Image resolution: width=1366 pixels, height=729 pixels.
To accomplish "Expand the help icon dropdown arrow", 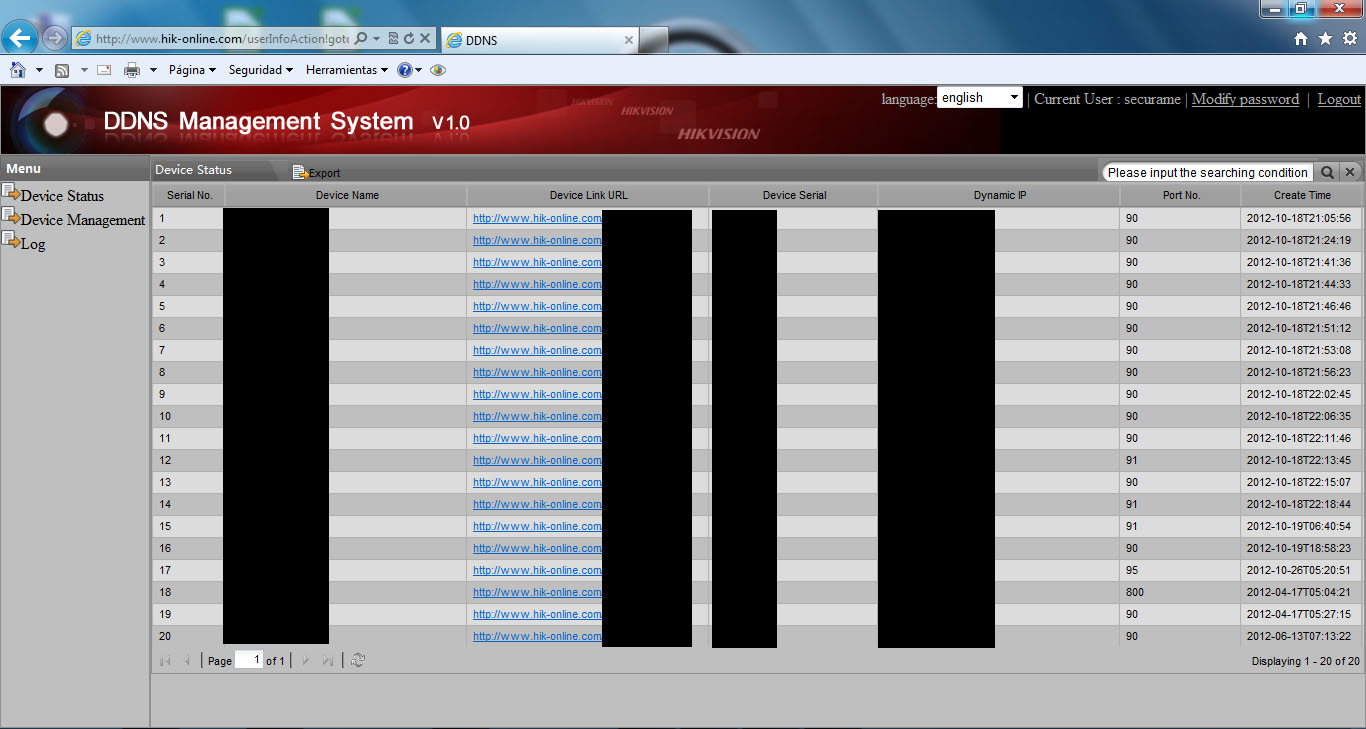I will pos(418,70).
